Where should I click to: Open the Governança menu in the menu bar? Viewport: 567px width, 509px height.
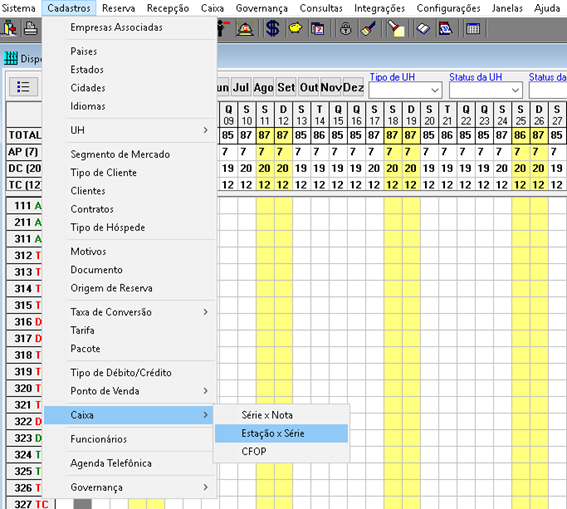262,8
